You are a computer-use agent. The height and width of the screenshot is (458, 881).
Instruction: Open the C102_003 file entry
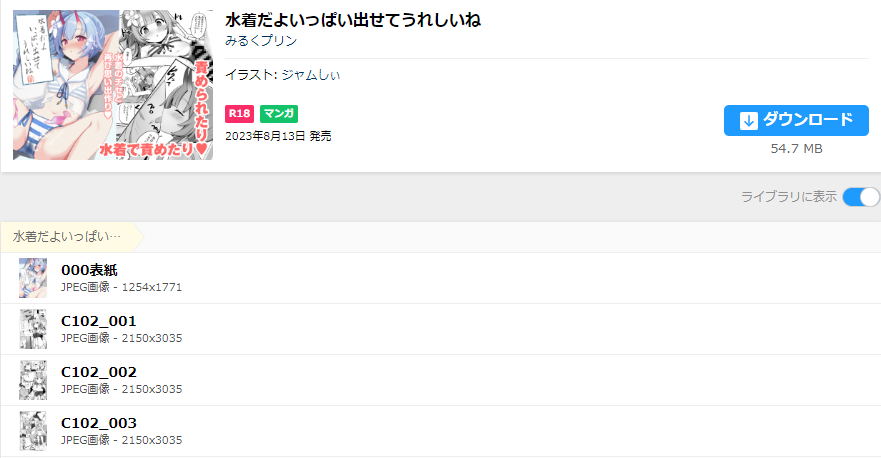click(98, 423)
